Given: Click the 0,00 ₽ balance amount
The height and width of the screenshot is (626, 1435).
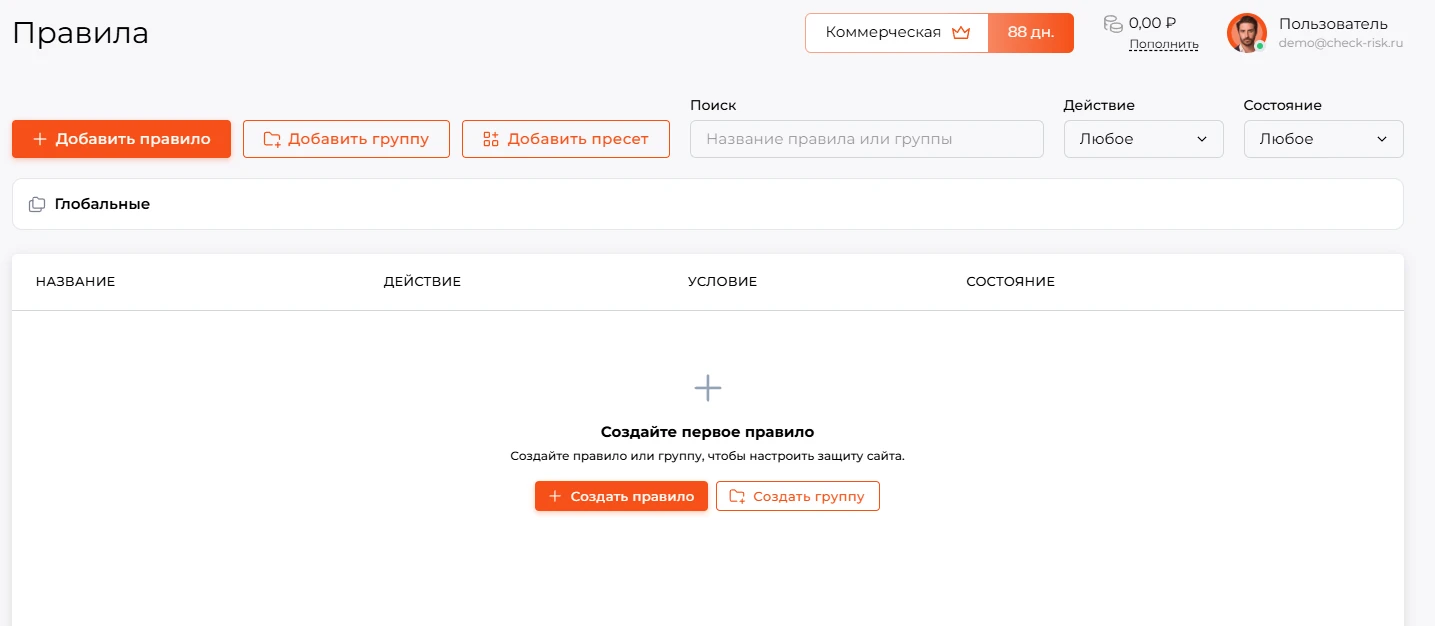Looking at the screenshot, I should [1152, 23].
